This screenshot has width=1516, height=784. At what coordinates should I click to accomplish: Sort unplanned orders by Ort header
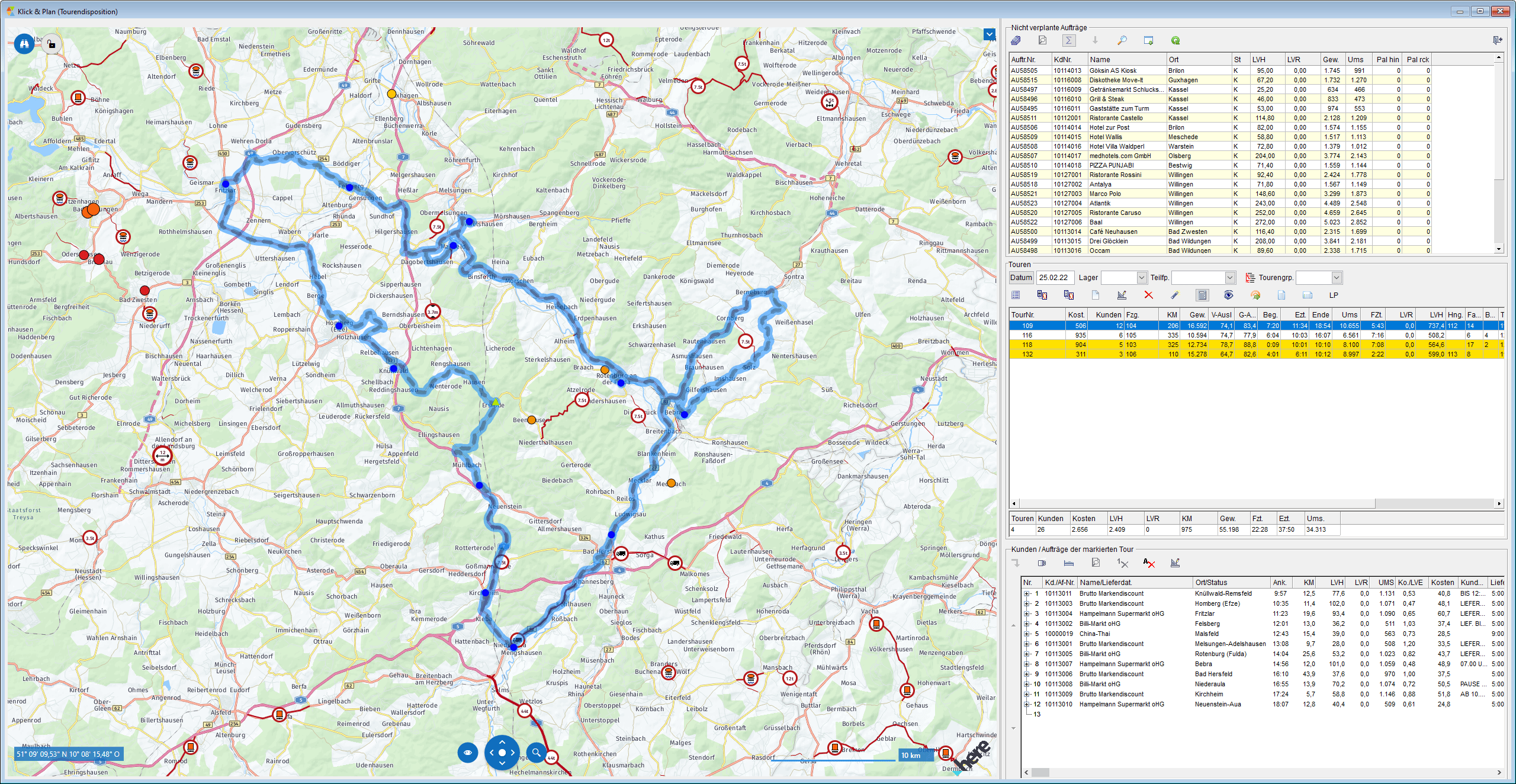(x=1198, y=60)
